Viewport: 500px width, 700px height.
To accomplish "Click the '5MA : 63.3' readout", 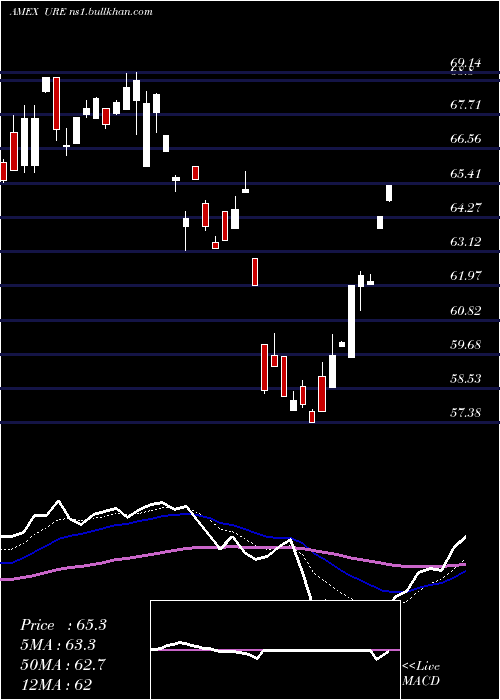I will click(x=58, y=645).
